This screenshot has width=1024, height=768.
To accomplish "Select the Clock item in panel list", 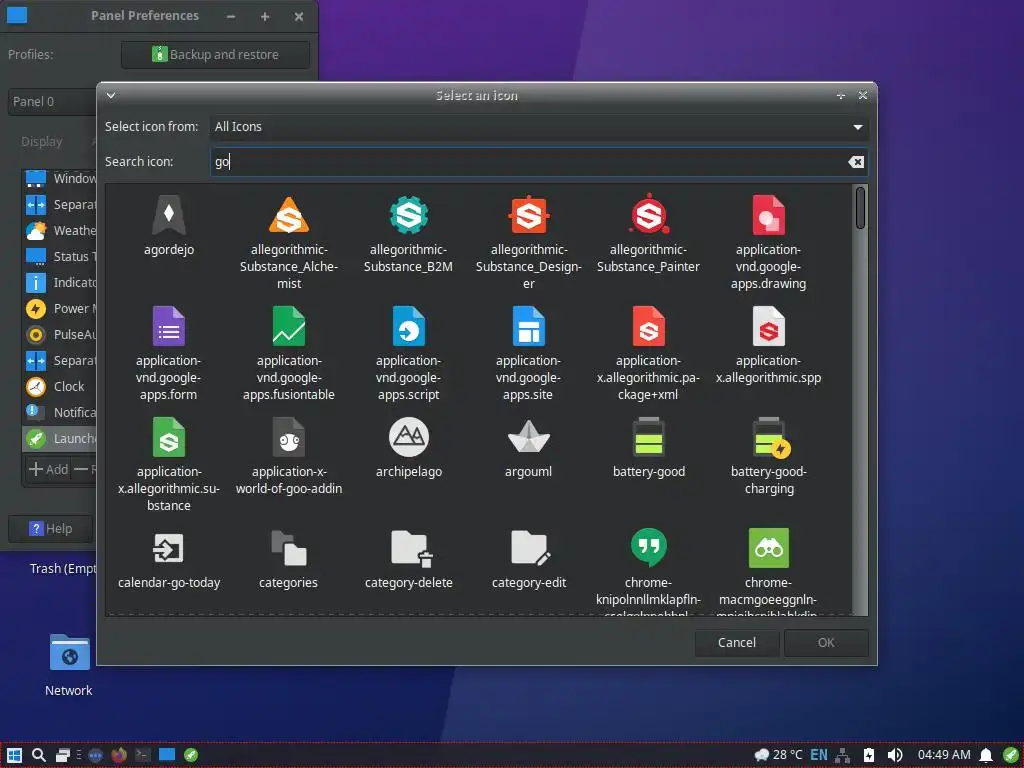I will (60, 387).
